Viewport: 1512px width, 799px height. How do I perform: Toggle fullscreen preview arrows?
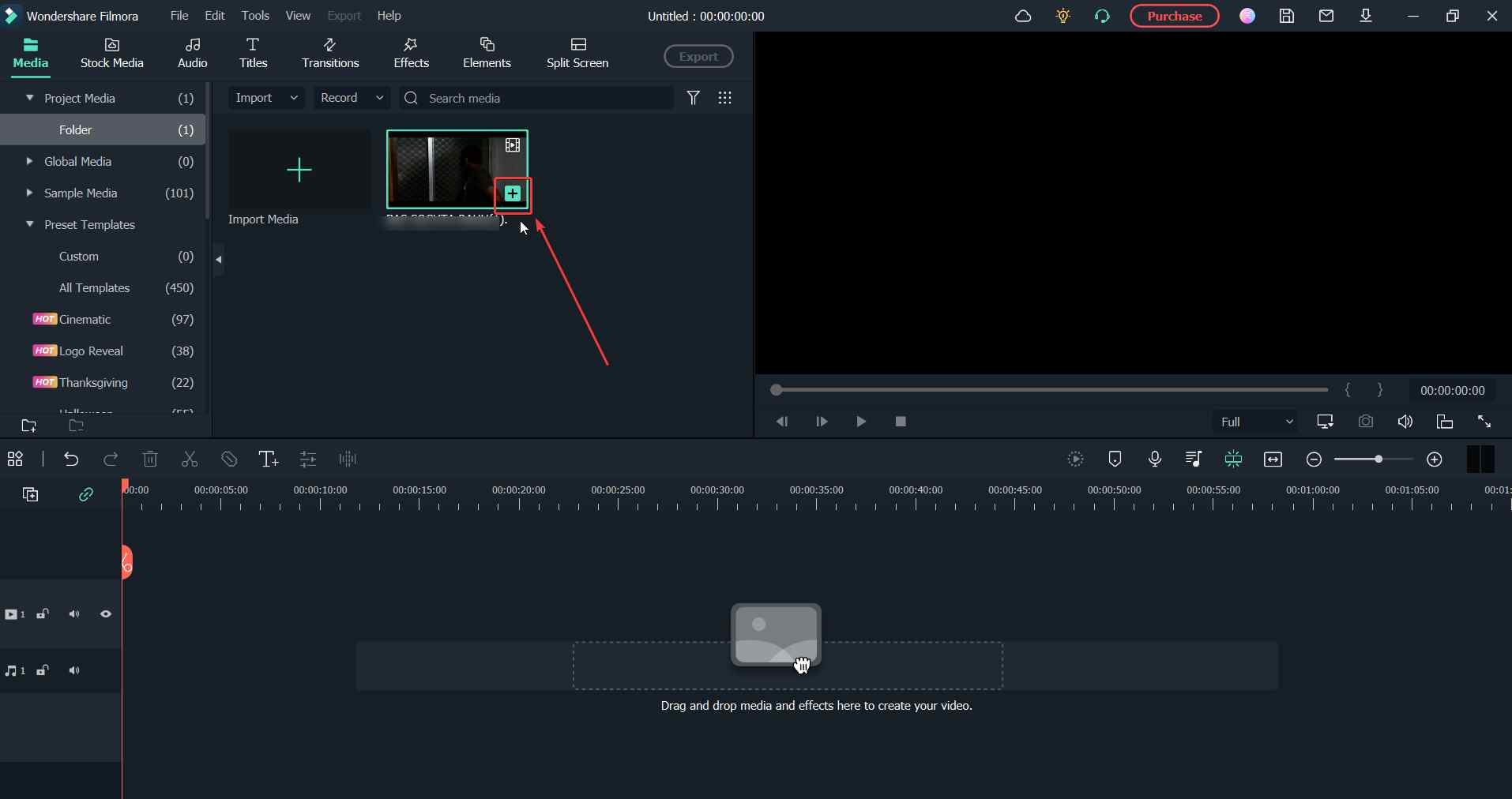1484,422
